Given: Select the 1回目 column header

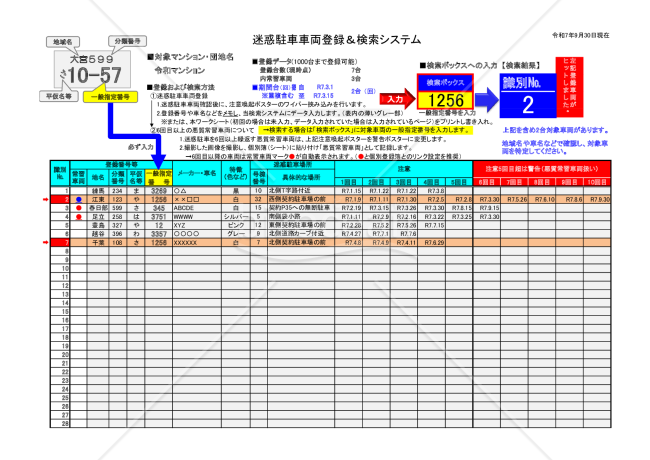Looking at the screenshot, I should coord(349,182).
